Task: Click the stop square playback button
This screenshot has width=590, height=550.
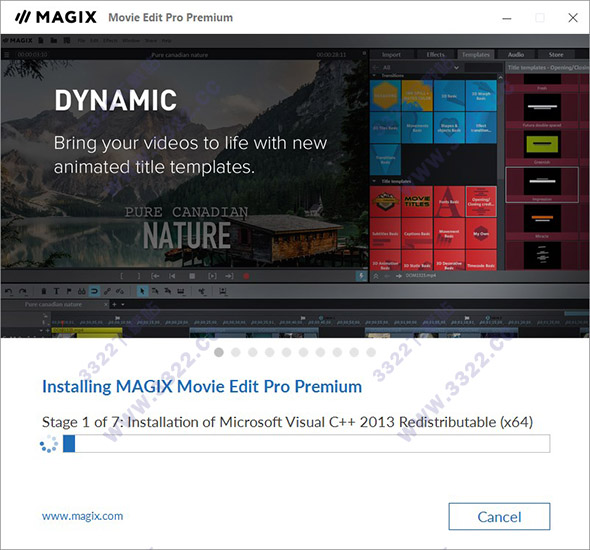Action: (192, 276)
